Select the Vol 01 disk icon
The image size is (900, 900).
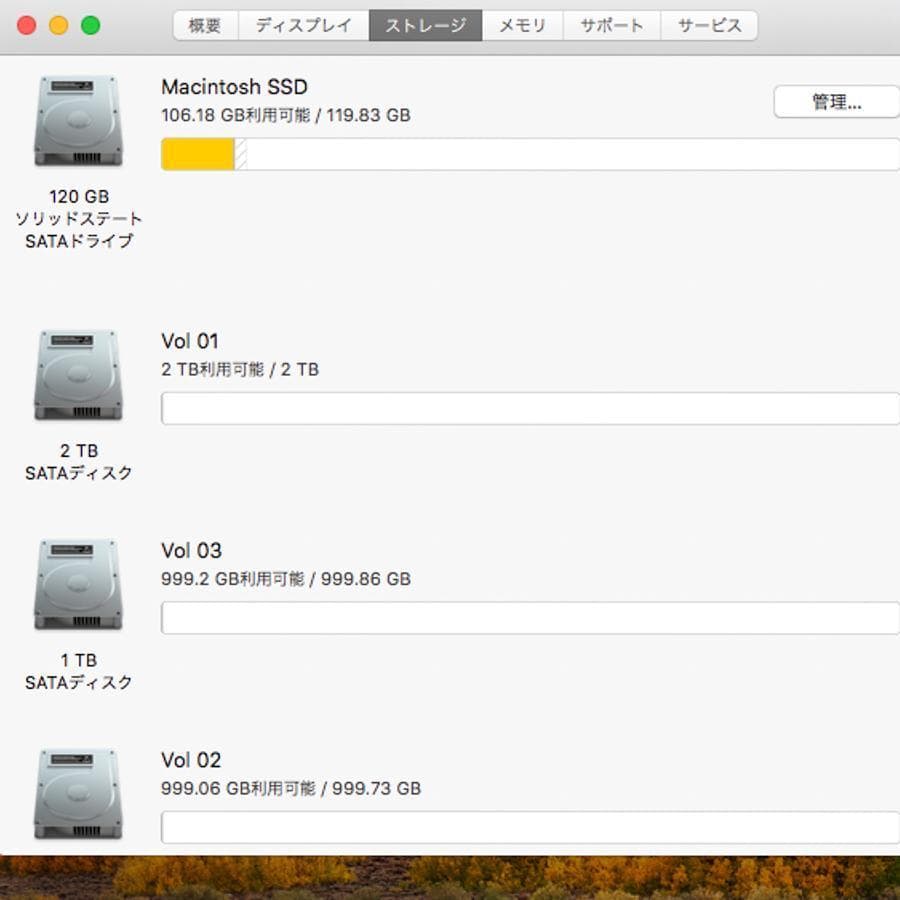[78, 373]
